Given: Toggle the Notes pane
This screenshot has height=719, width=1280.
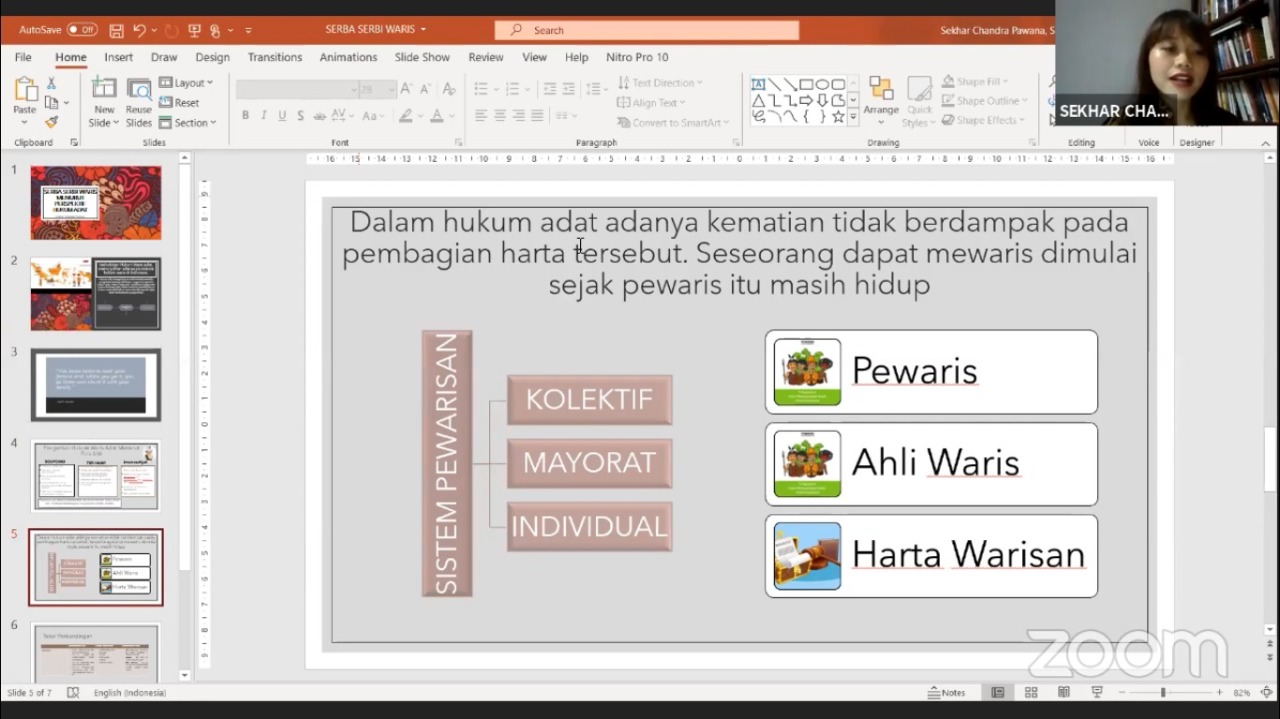Looking at the screenshot, I should point(947,692).
